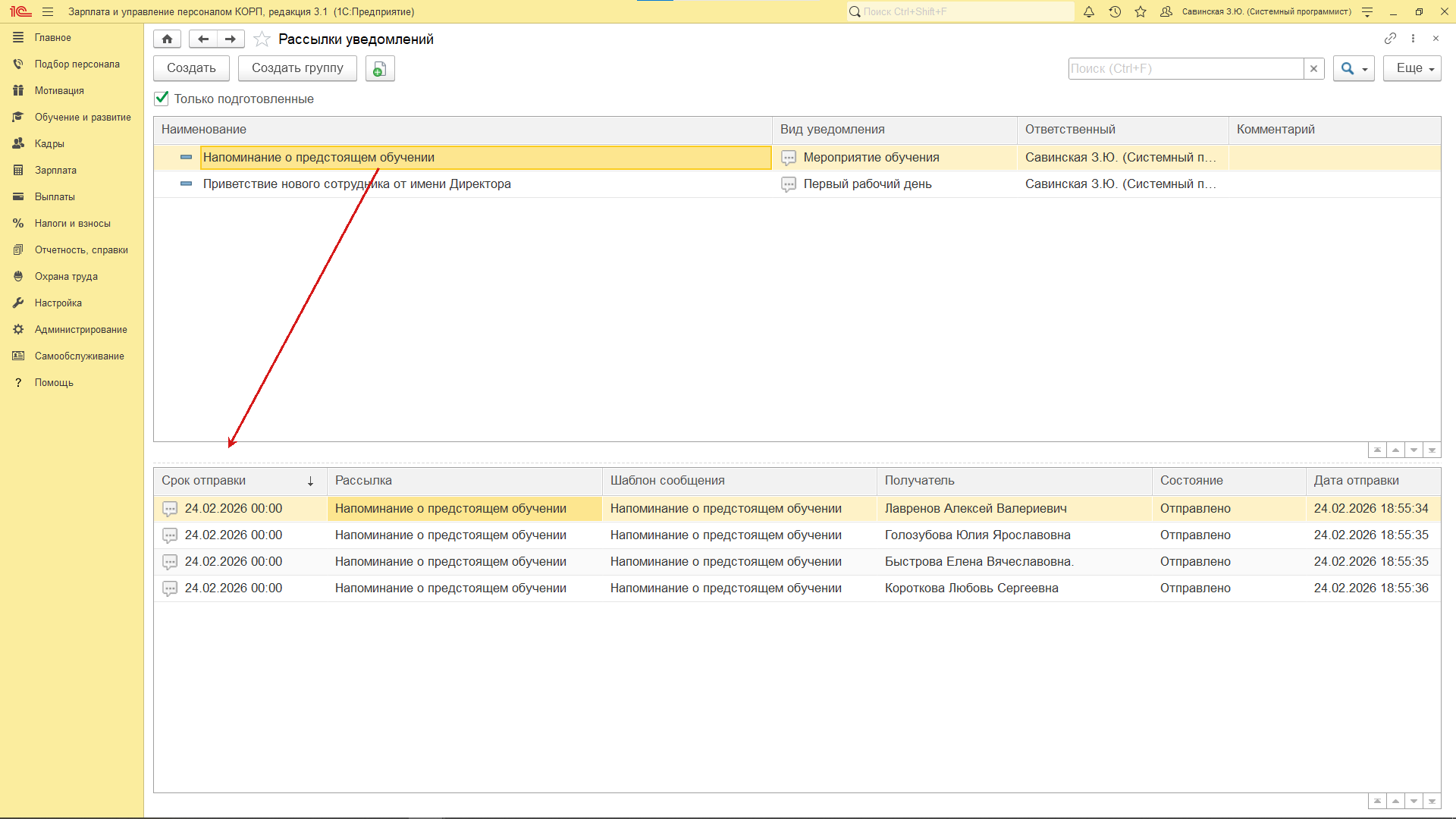Open Администрирование section in sidebar
This screenshot has width=1456, height=819.
[x=80, y=330]
